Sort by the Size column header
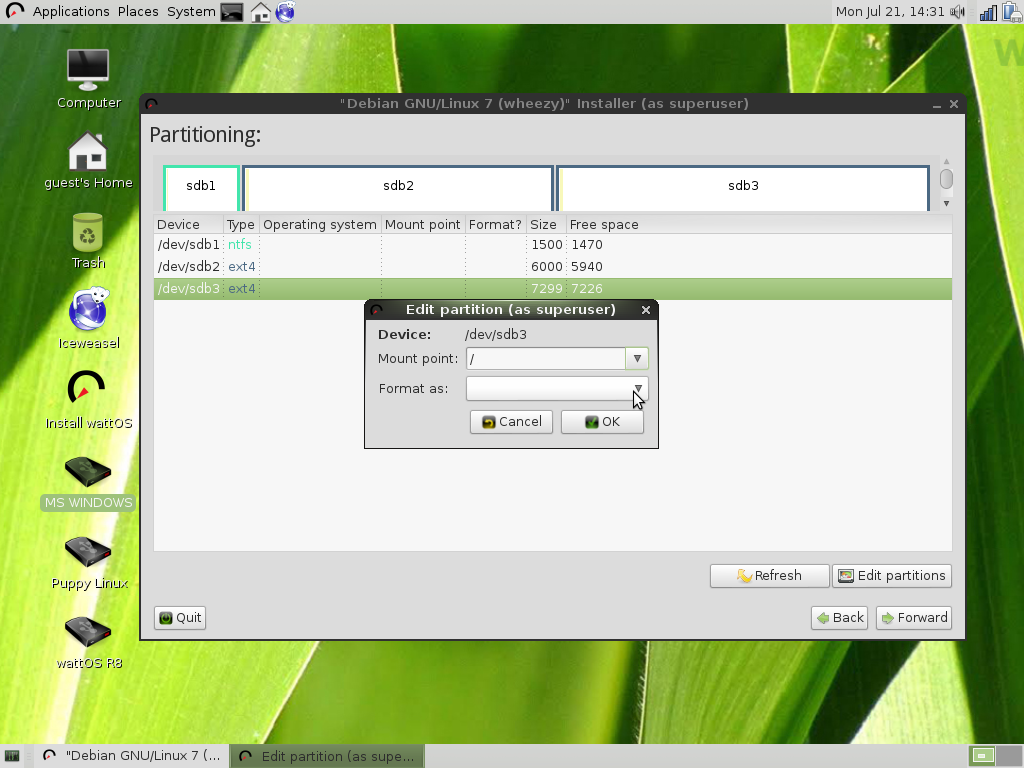Screen dimensions: 1024x768 point(546,225)
